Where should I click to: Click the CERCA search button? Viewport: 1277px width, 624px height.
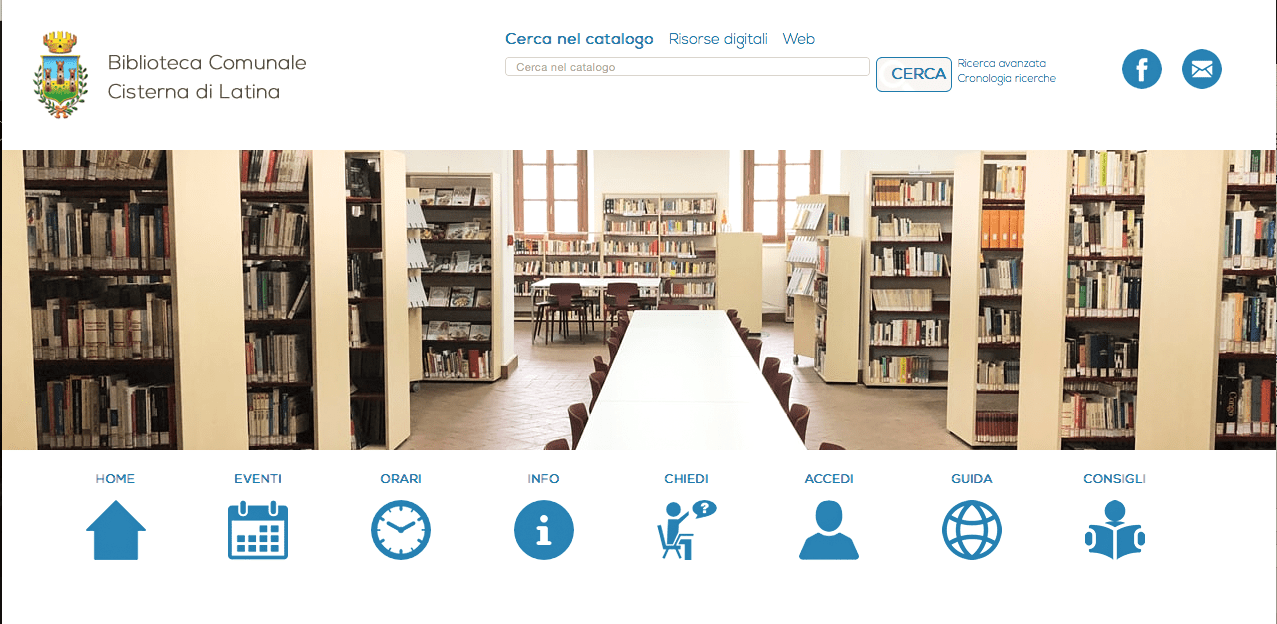[914, 74]
